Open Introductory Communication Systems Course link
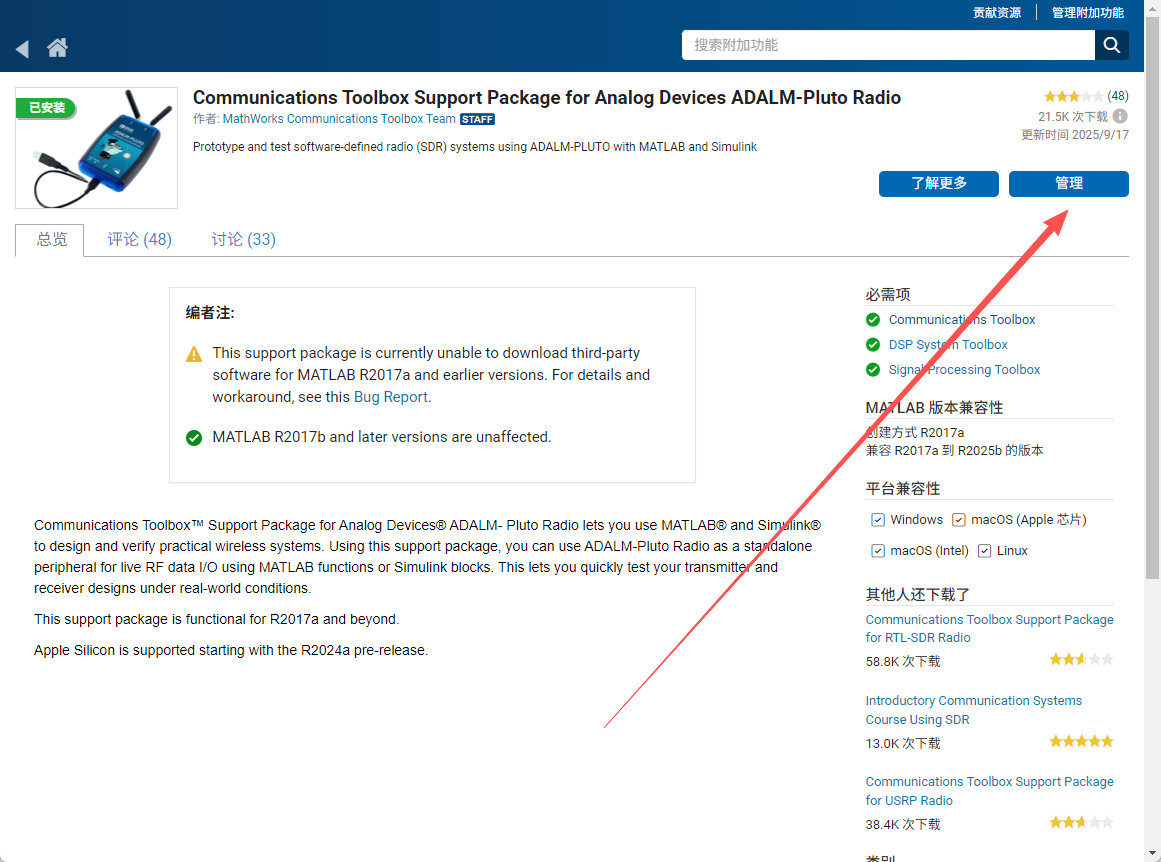 [x=974, y=710]
